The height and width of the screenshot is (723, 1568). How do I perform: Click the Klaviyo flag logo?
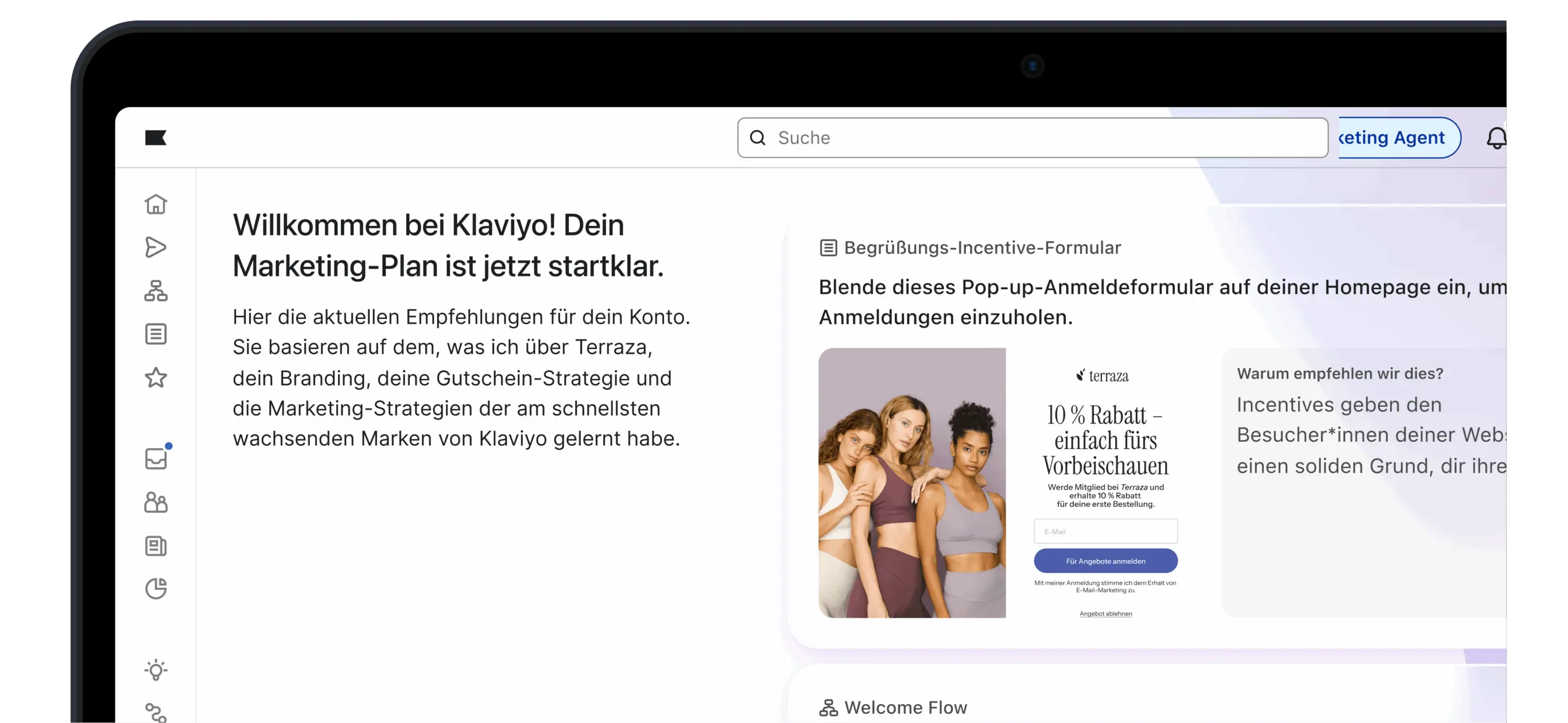point(156,138)
